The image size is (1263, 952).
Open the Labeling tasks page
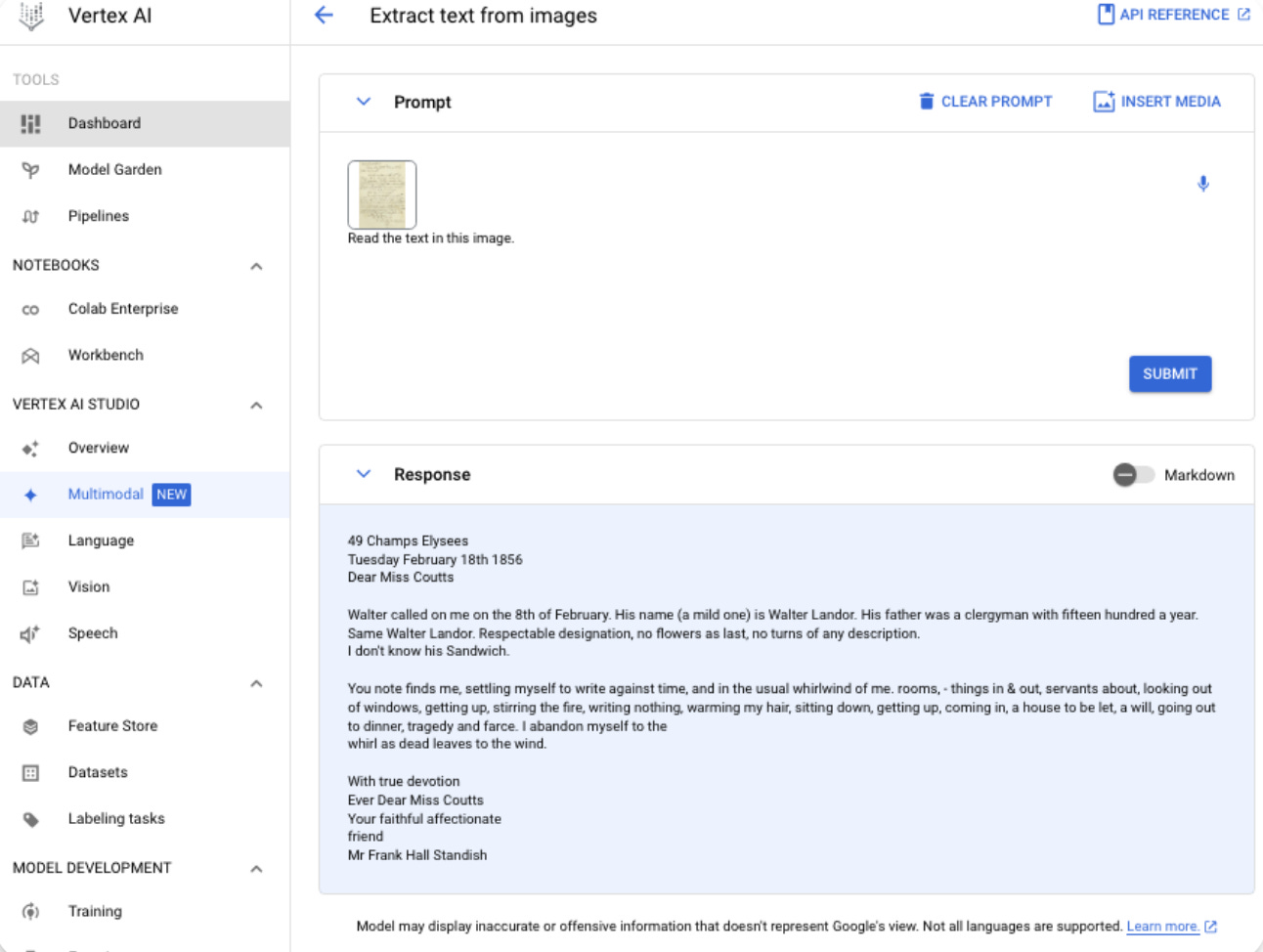coord(145,819)
